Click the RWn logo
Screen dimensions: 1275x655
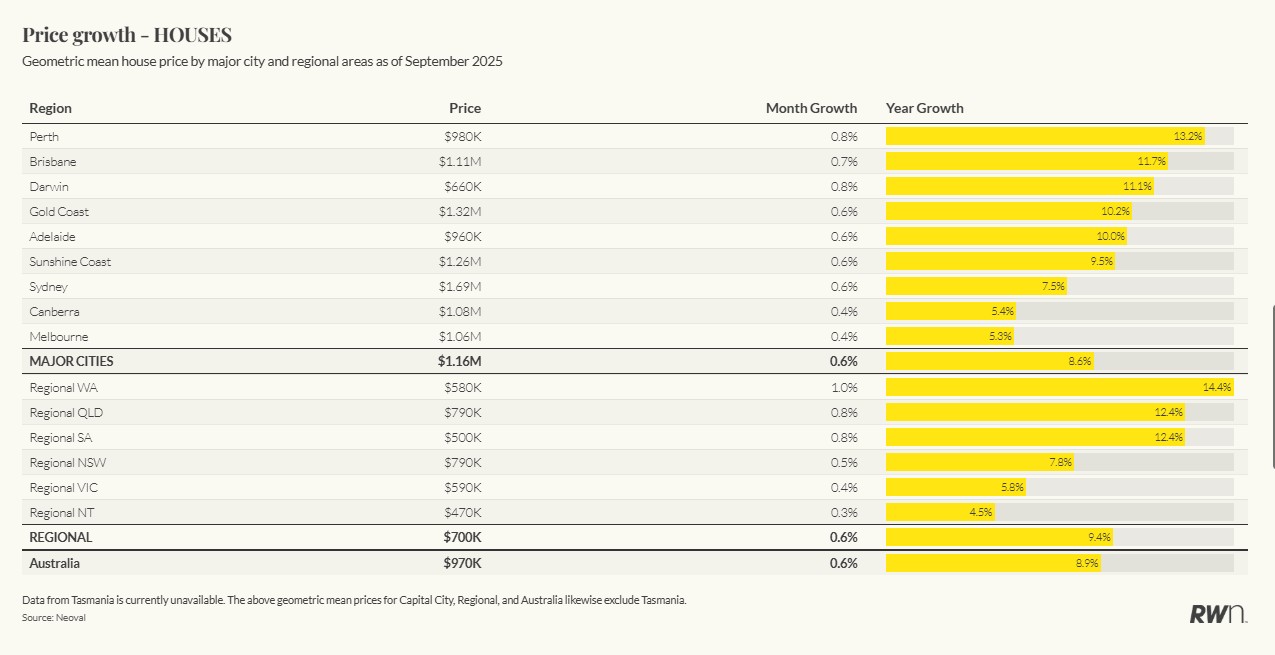pyautogui.click(x=1217, y=614)
